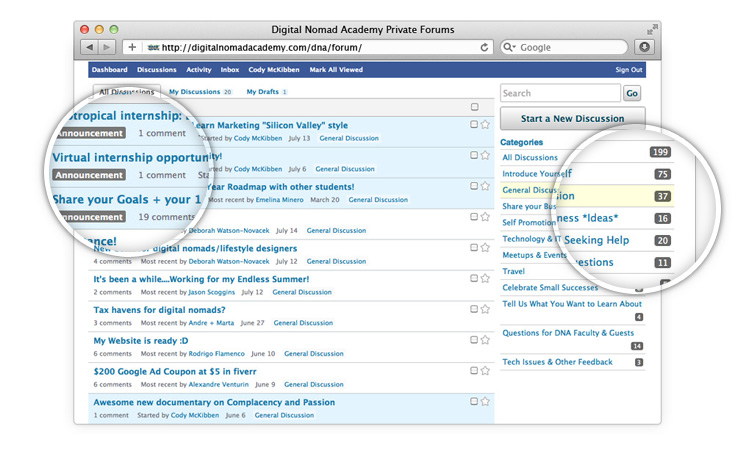
Task: Click the browser back arrow button
Action: [x=90, y=47]
